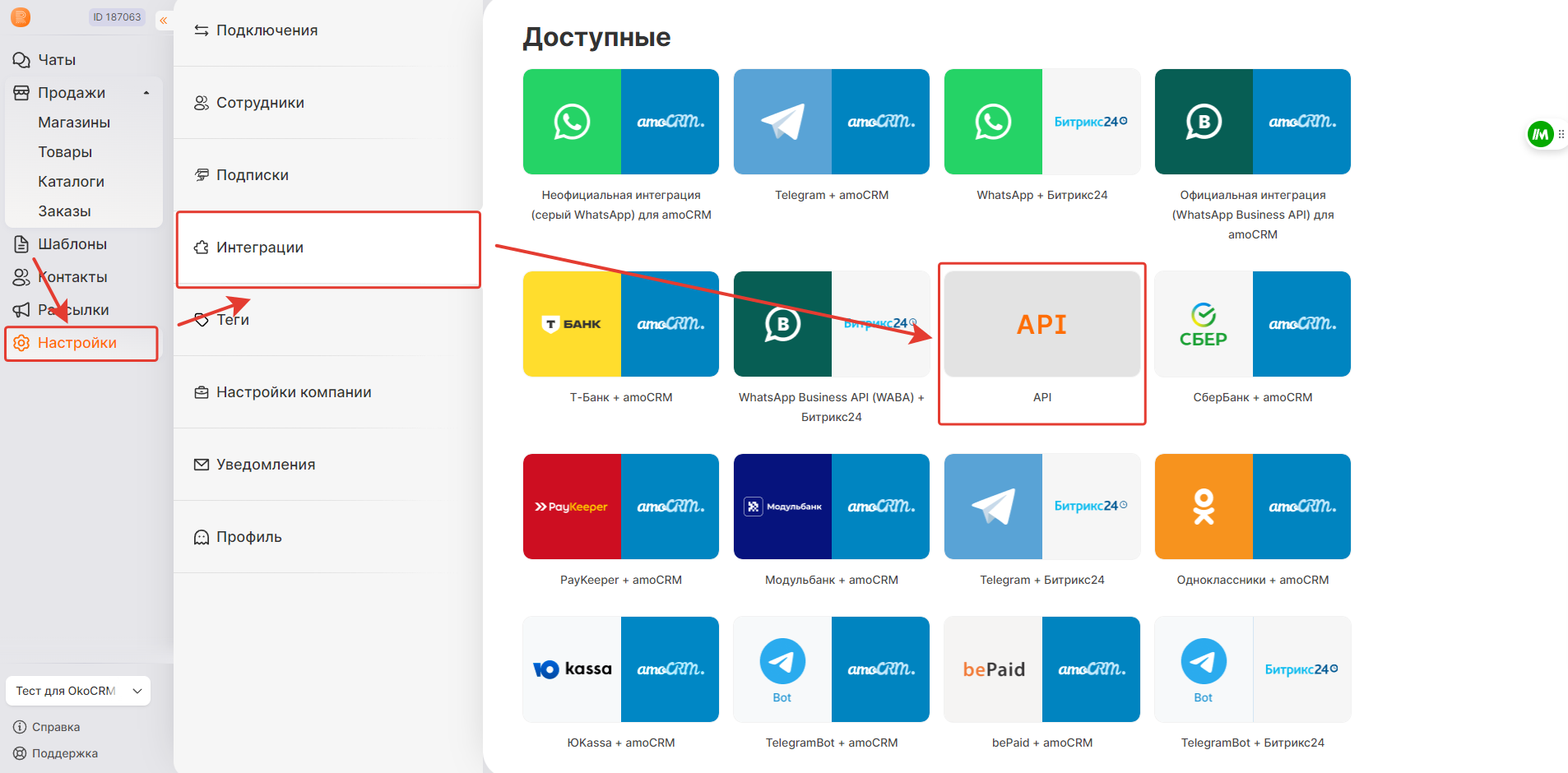The image size is (1568, 773).
Task: Open TelegramBot + Битрикс24 integration card
Action: 1253,669
